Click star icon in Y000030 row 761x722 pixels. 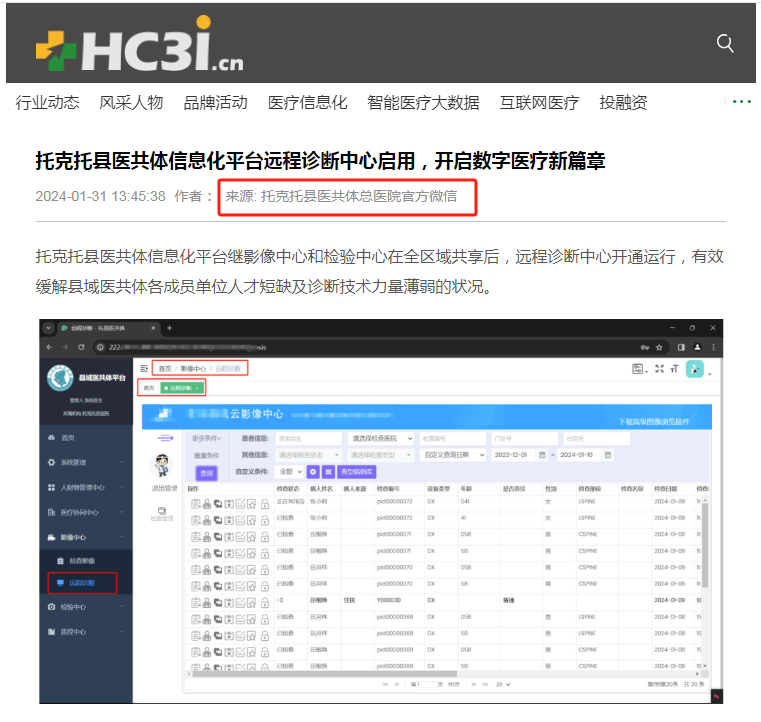pyautogui.click(x=251, y=603)
